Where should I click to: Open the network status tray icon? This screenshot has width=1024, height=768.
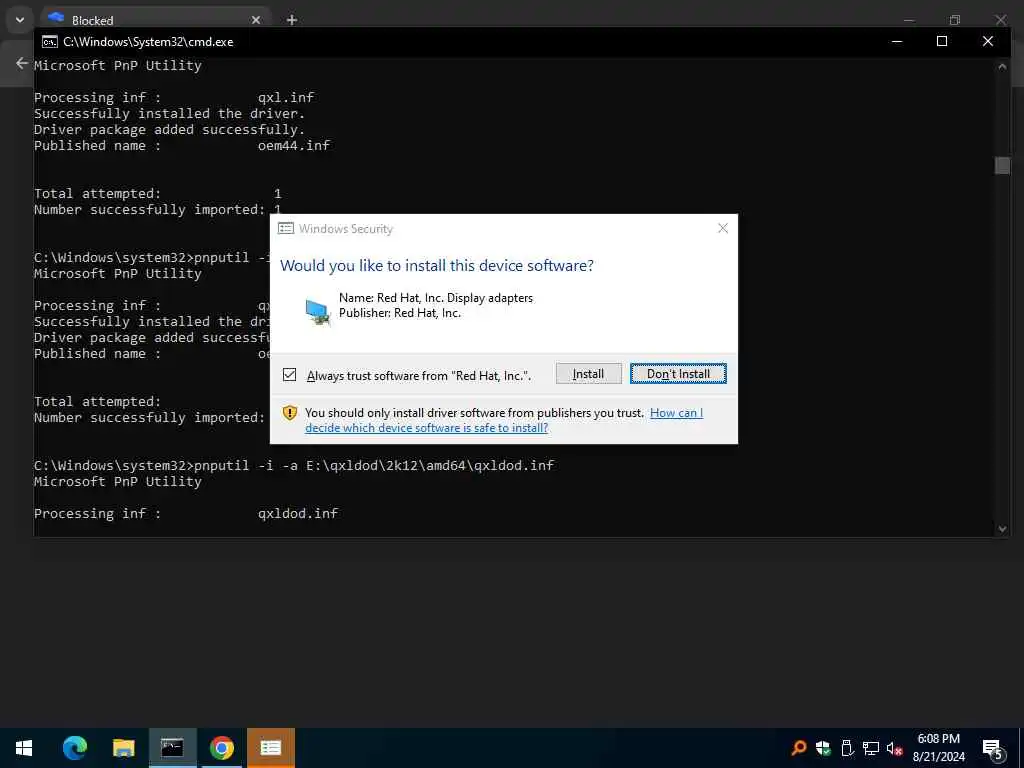[x=871, y=748]
